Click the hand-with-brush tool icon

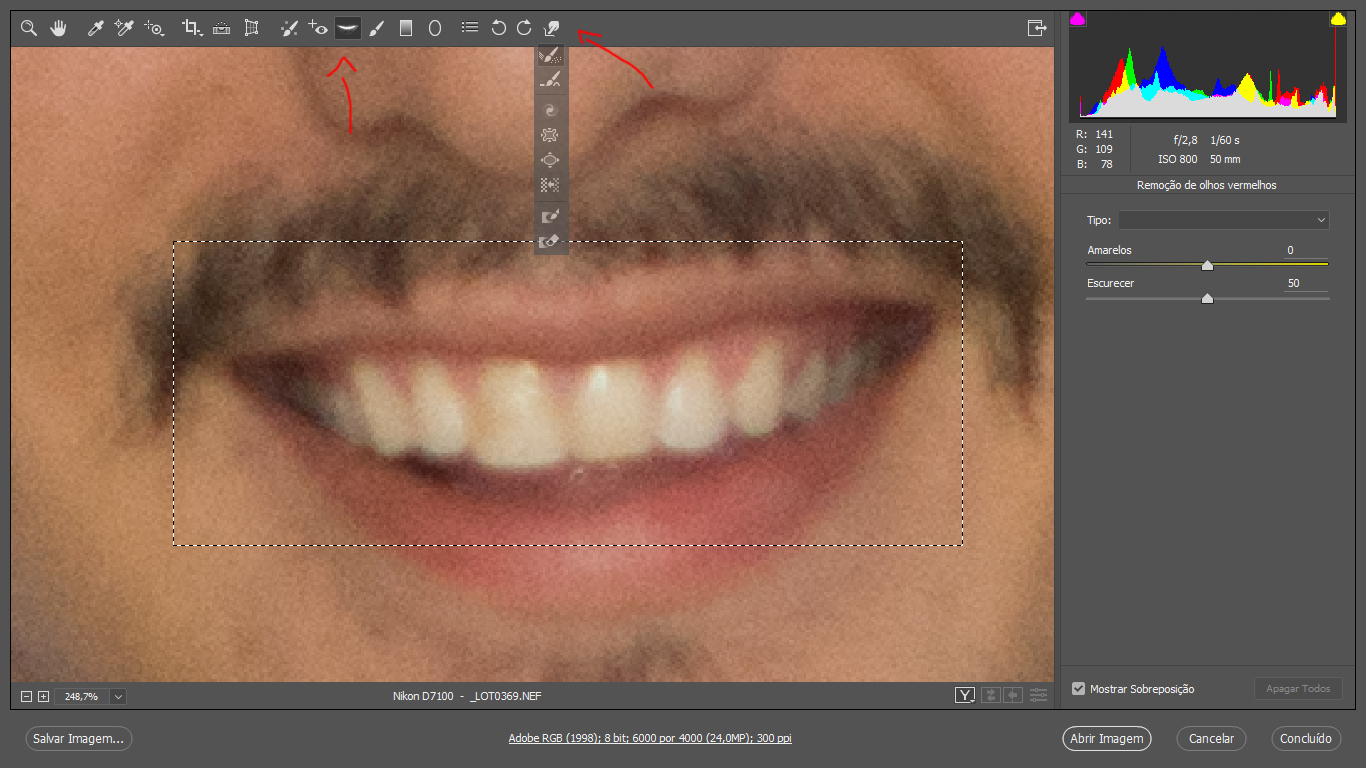[551, 28]
